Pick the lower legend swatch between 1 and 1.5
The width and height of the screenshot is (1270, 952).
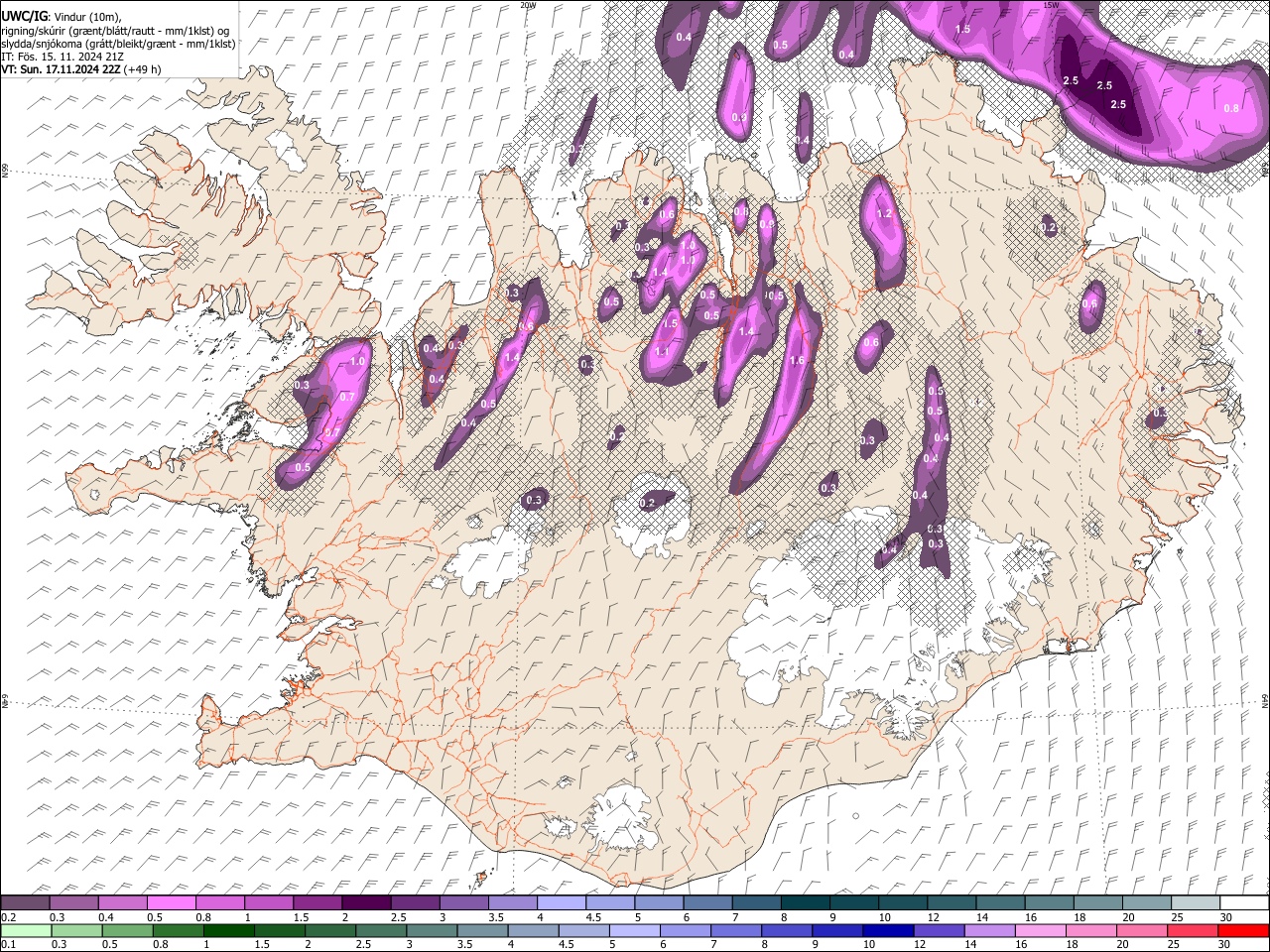click(x=230, y=930)
